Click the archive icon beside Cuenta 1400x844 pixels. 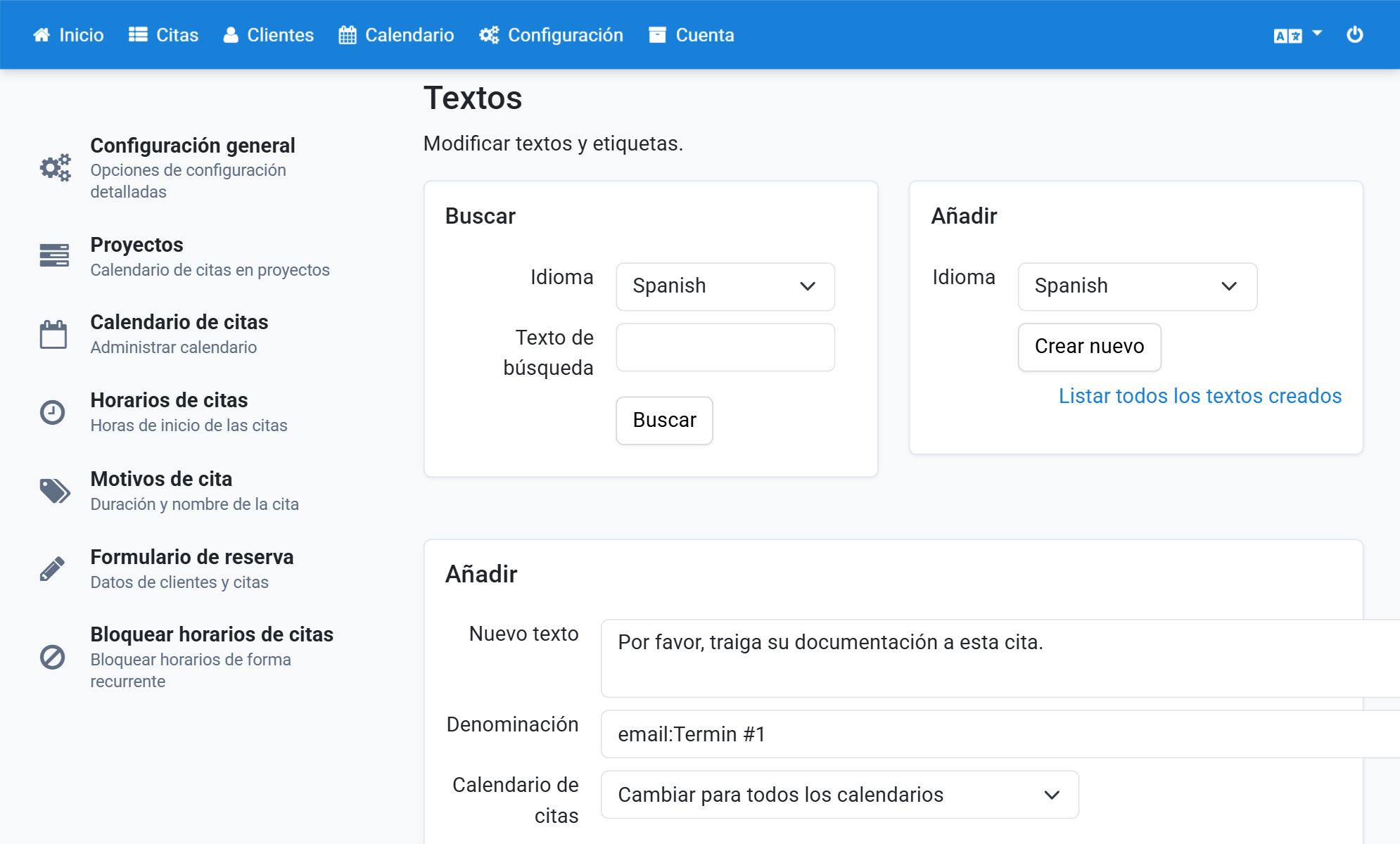pyautogui.click(x=657, y=35)
